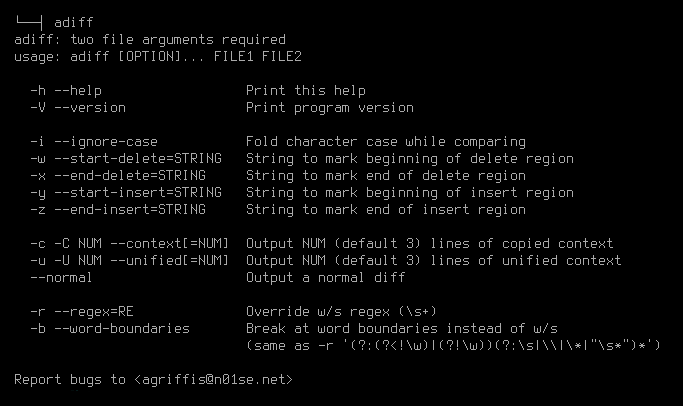Screen dimensions: 683x406
Task: Click 'Fold character case while comparing' description
Action: click(x=385, y=142)
